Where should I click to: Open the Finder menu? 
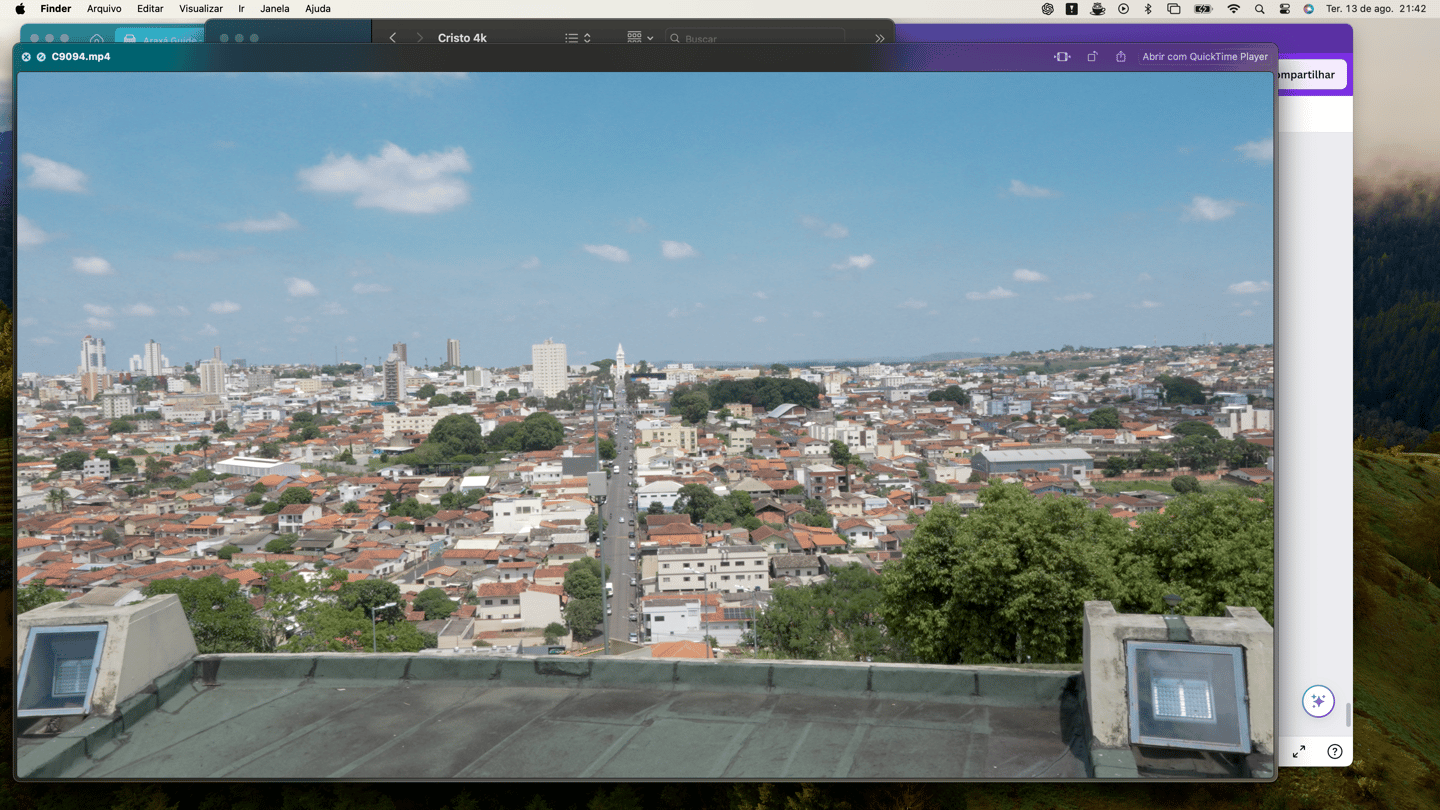point(56,9)
